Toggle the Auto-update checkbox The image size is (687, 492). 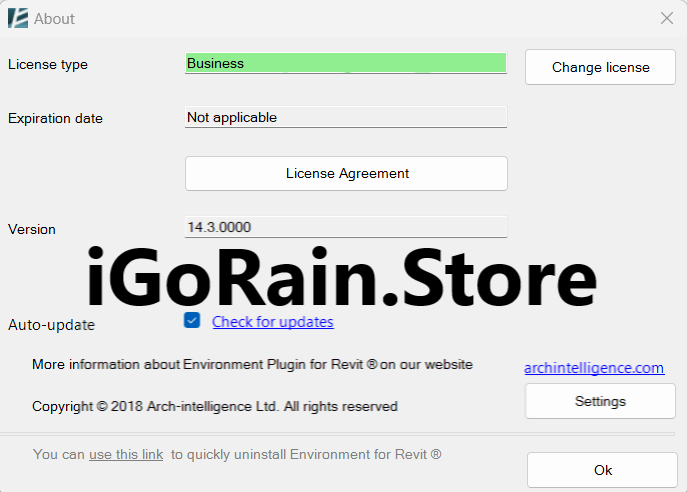pos(193,321)
